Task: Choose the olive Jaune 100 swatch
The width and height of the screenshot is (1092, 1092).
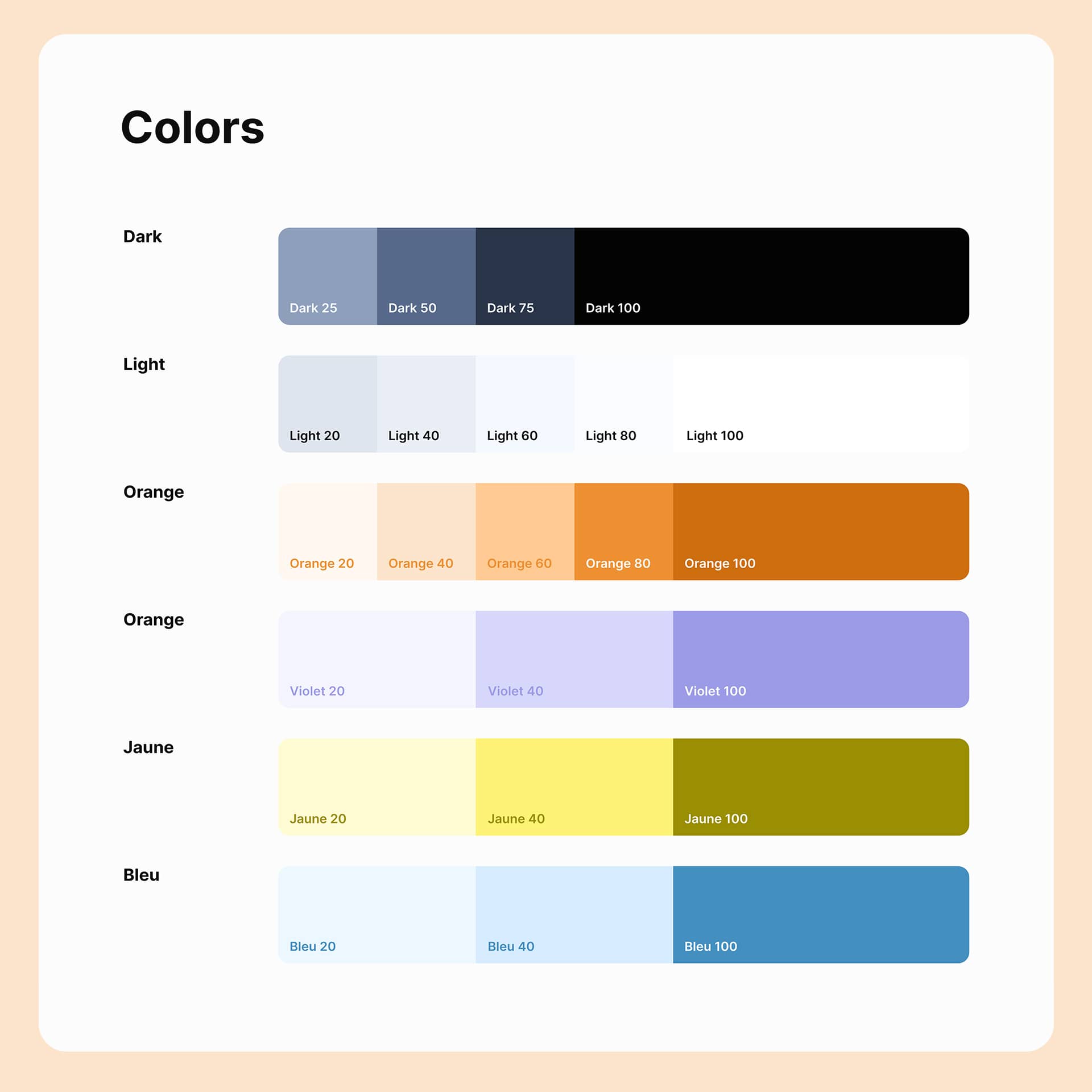Action: pyautogui.click(x=821, y=787)
